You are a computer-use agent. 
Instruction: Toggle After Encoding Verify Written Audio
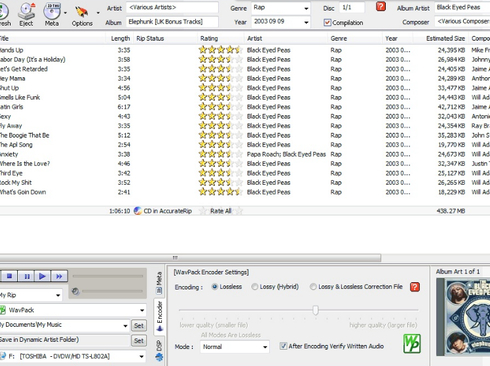point(283,346)
